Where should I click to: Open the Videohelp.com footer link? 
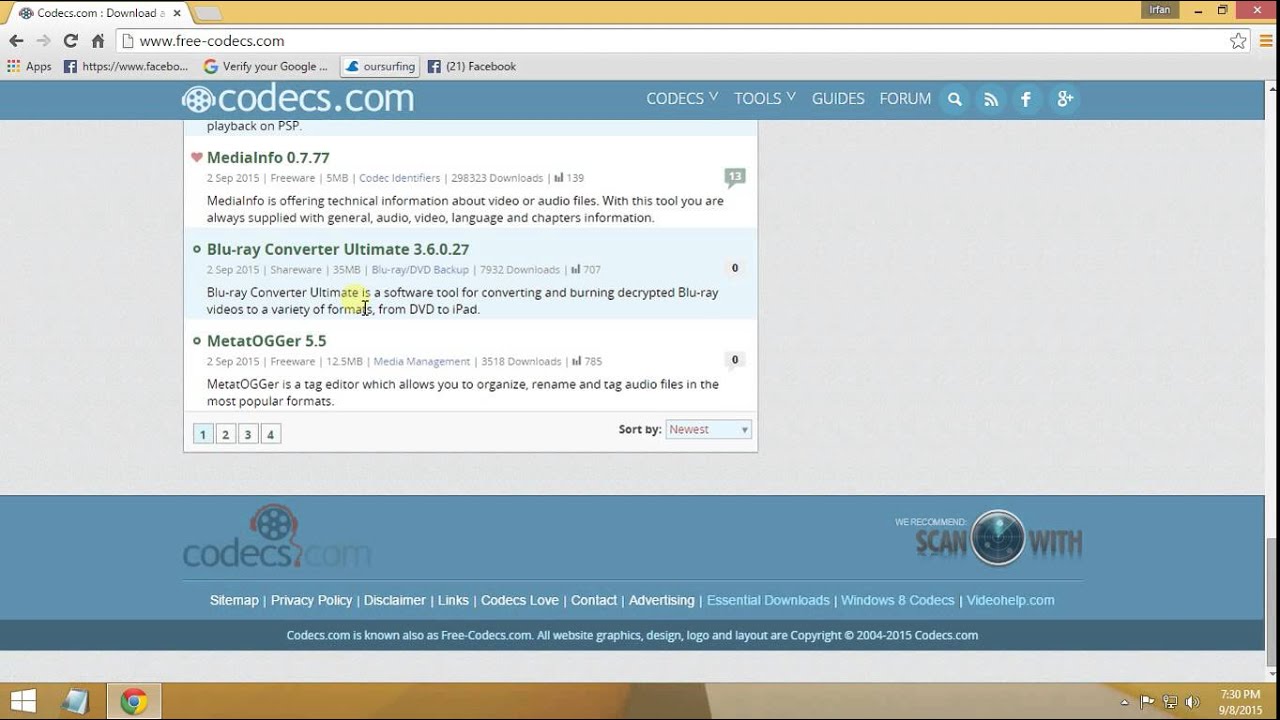point(1010,600)
